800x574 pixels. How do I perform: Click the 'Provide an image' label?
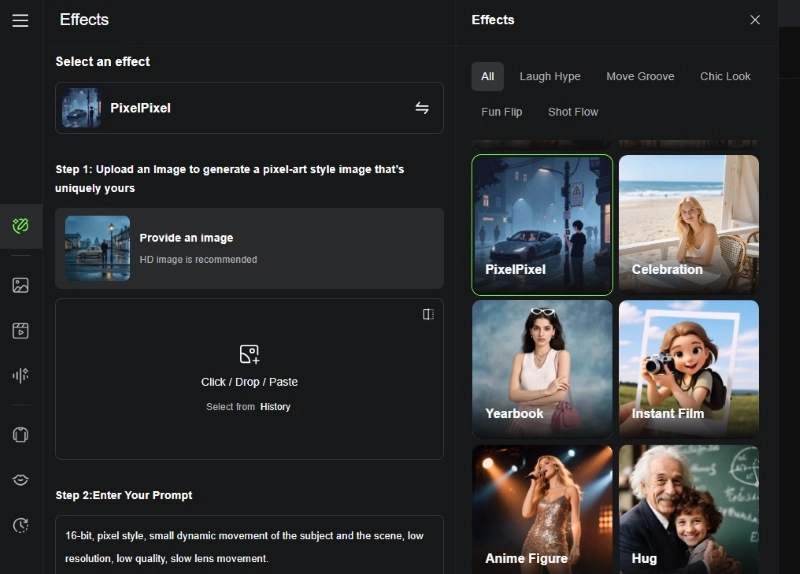click(186, 238)
